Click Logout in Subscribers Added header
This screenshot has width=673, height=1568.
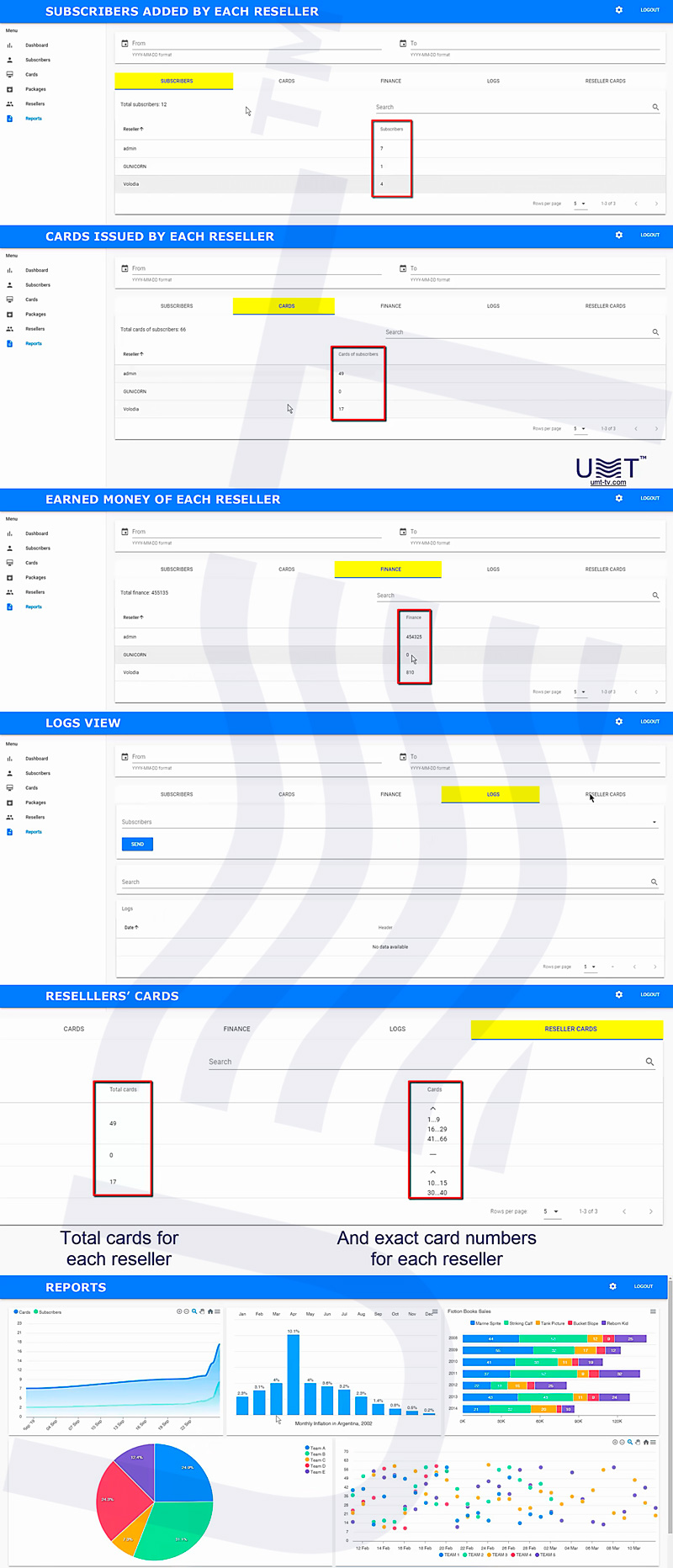tap(649, 10)
